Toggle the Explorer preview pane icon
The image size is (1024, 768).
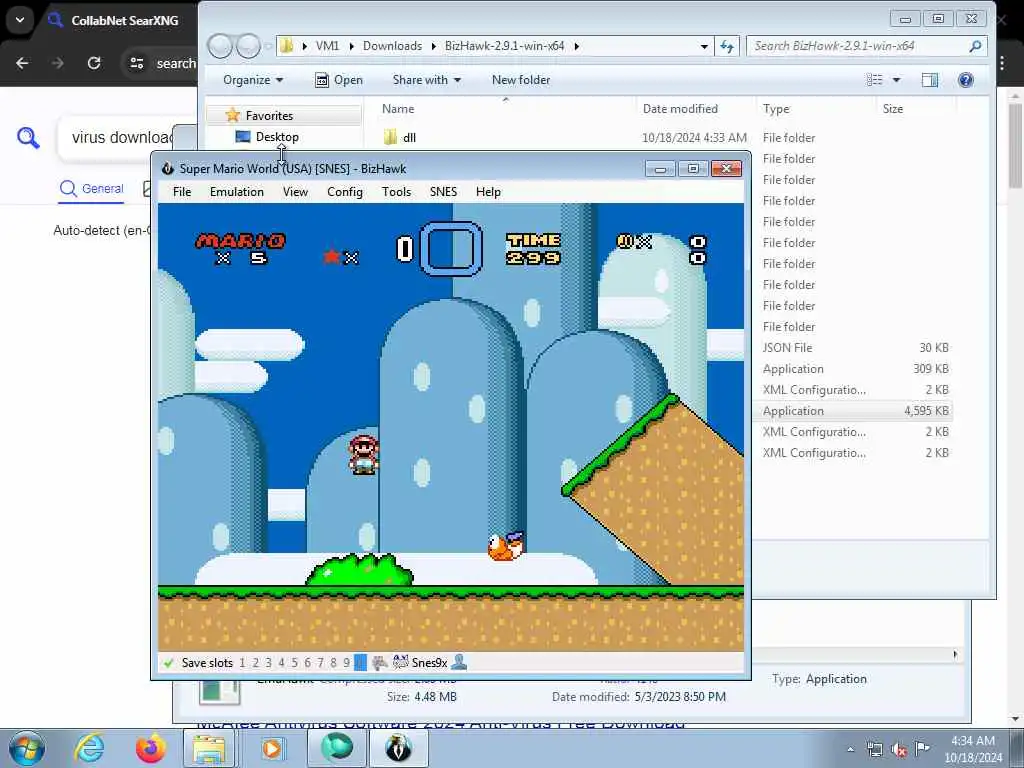pos(929,80)
